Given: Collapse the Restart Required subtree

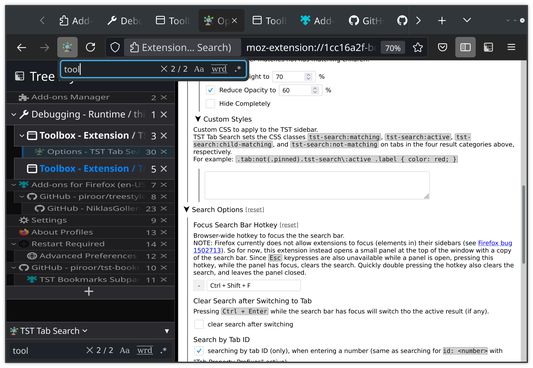Looking at the screenshot, I should pyautogui.click(x=14, y=244).
